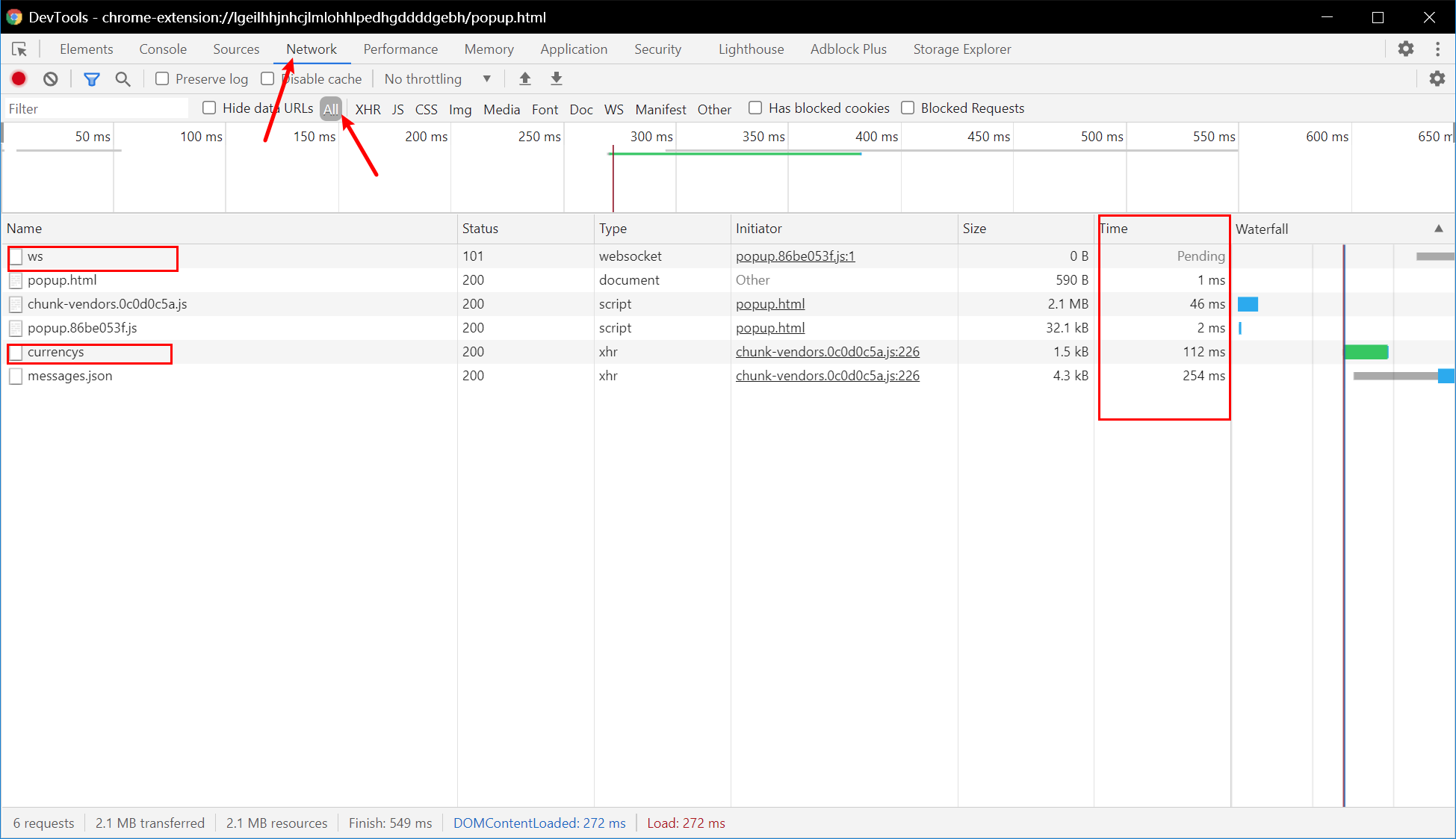Open the network search magnifier

click(123, 78)
